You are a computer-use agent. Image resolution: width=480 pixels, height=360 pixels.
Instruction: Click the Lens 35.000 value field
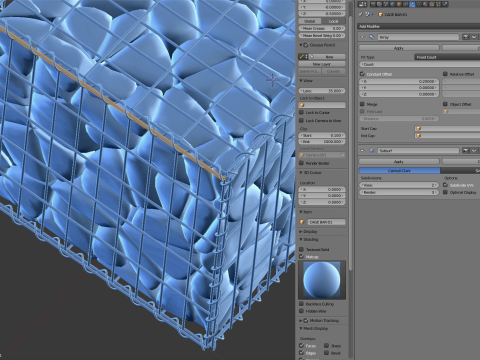(322, 91)
